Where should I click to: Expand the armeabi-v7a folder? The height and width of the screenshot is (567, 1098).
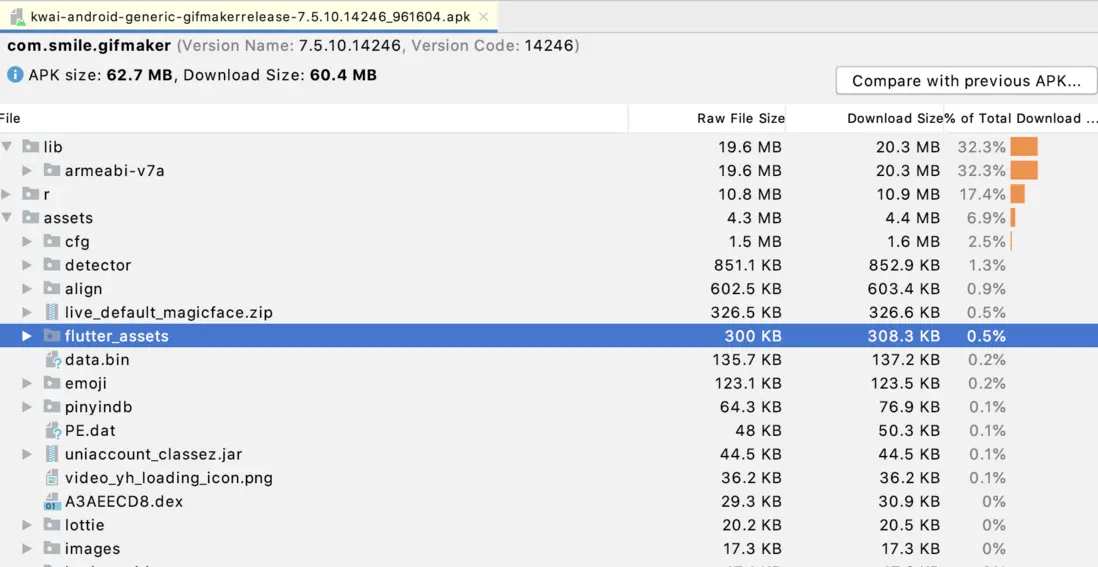28,171
